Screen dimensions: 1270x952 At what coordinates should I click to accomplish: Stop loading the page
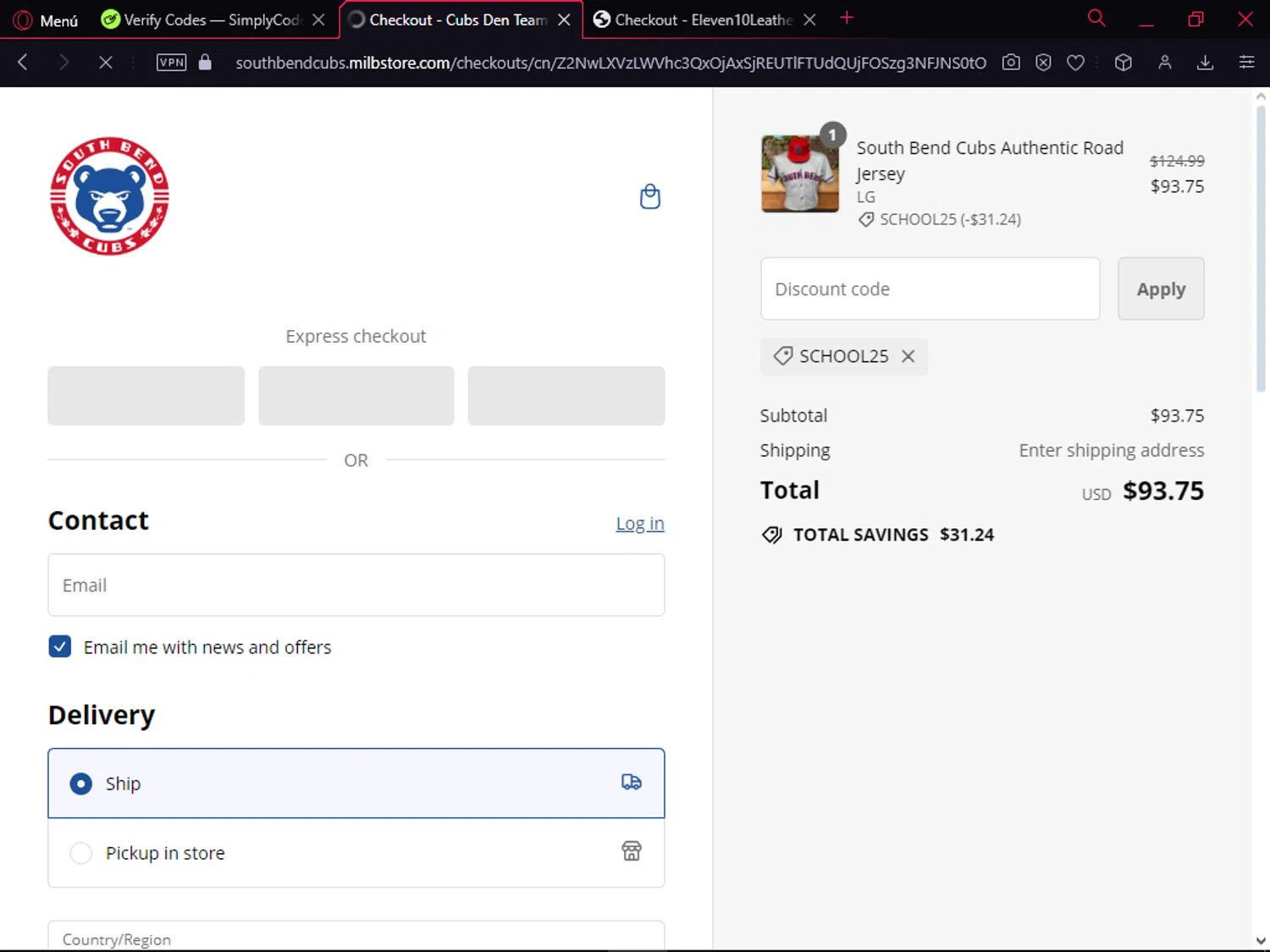tap(105, 62)
